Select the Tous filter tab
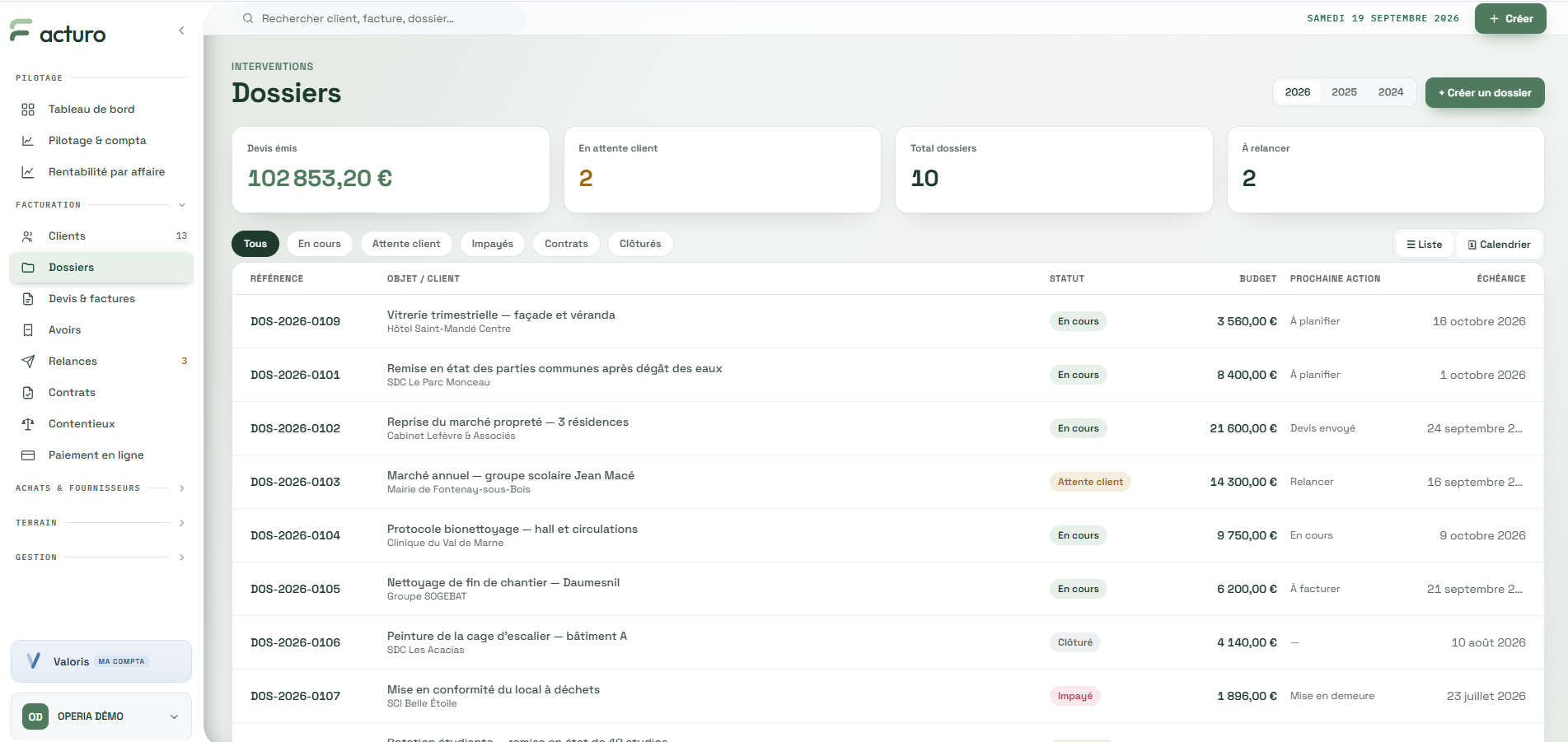This screenshot has height=742, width=1568. tap(255, 244)
